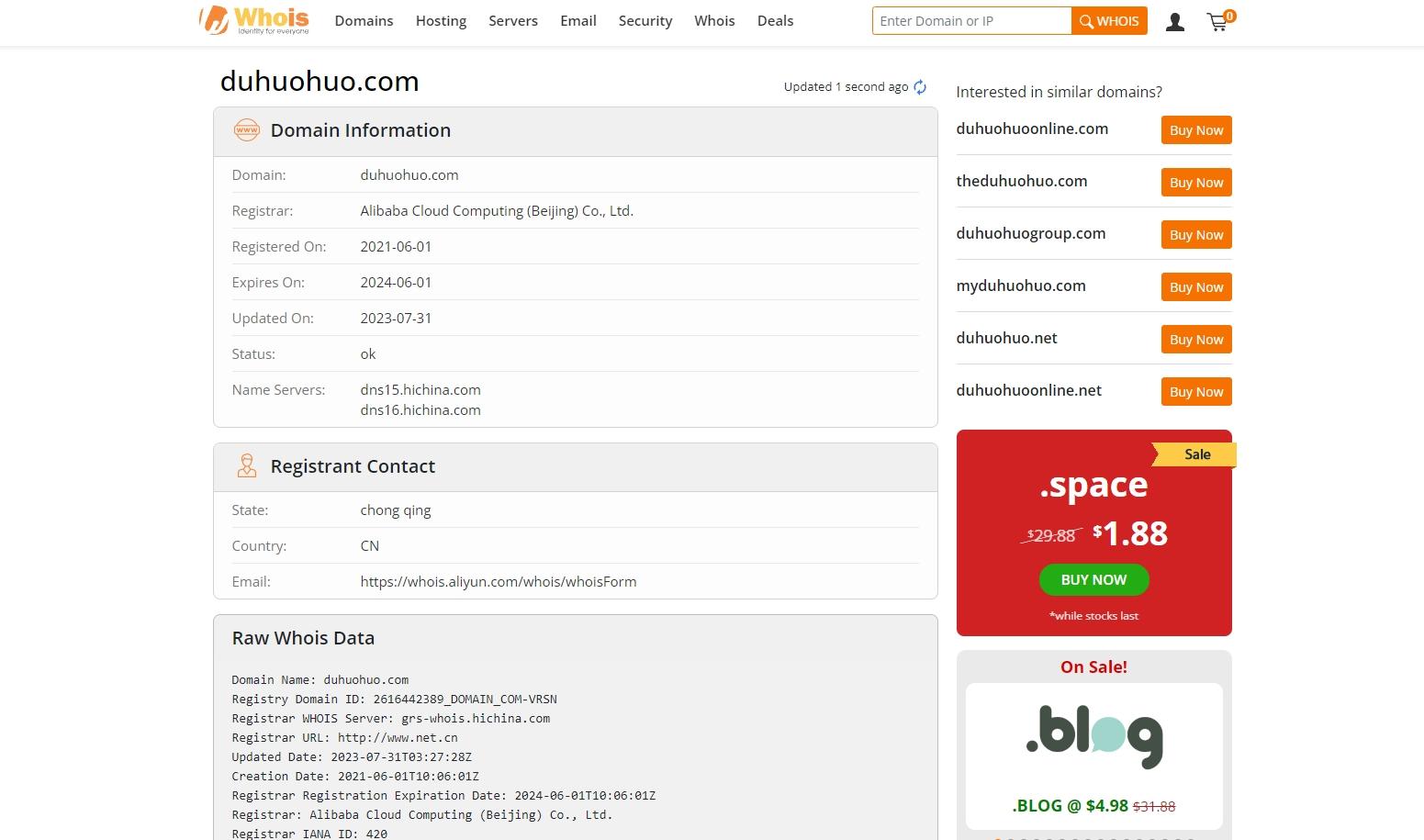1424x840 pixels.
Task: Click the orange WHOIS search button
Action: pyautogui.click(x=1109, y=21)
